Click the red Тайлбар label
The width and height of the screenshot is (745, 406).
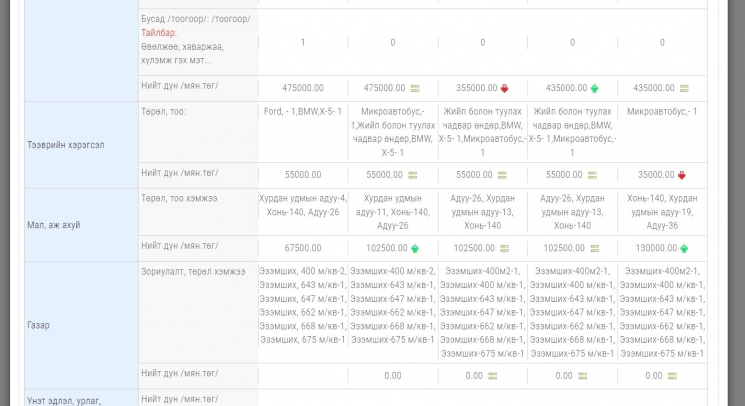159,32
